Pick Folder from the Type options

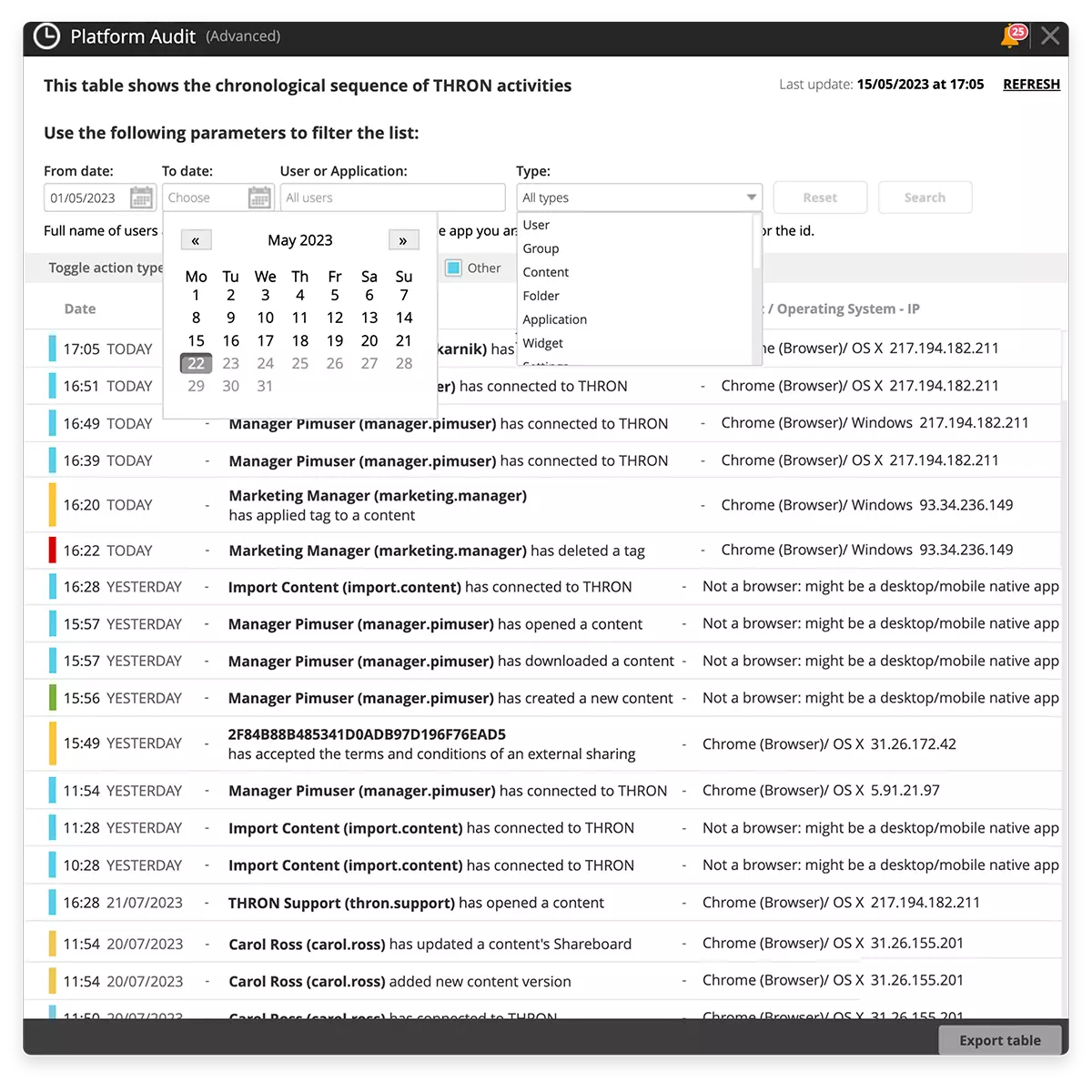[x=541, y=296]
